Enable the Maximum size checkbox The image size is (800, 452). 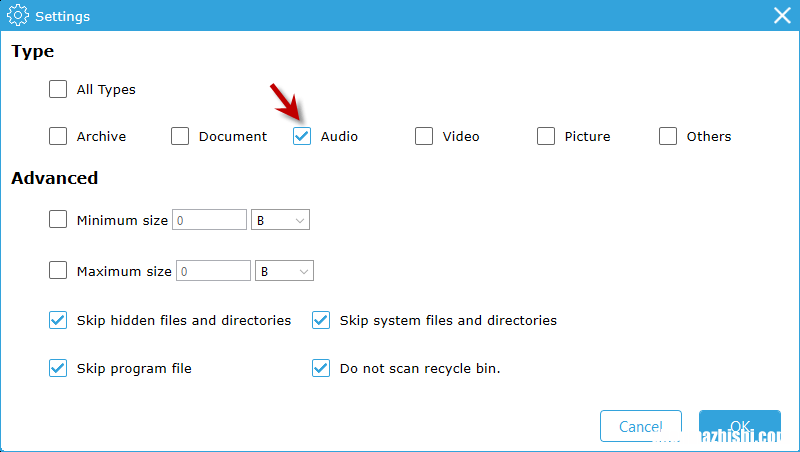click(x=58, y=270)
